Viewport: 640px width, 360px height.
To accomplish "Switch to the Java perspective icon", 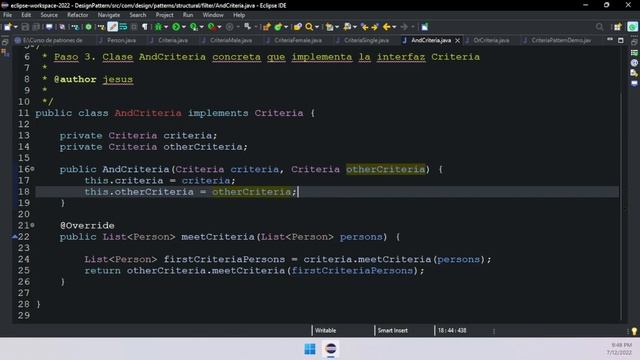I will pos(633,27).
